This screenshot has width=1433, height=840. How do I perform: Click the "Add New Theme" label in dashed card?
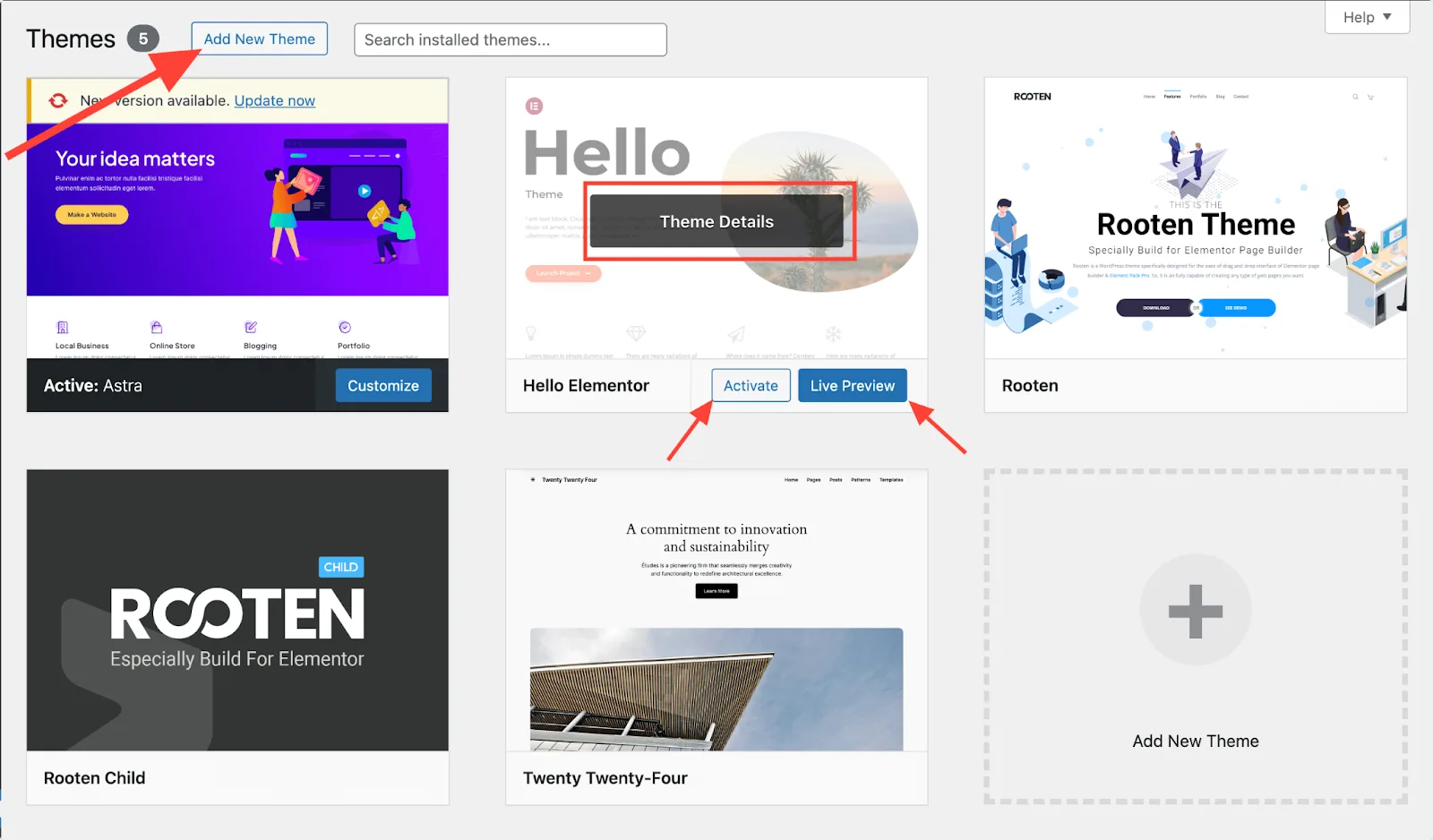click(x=1196, y=741)
